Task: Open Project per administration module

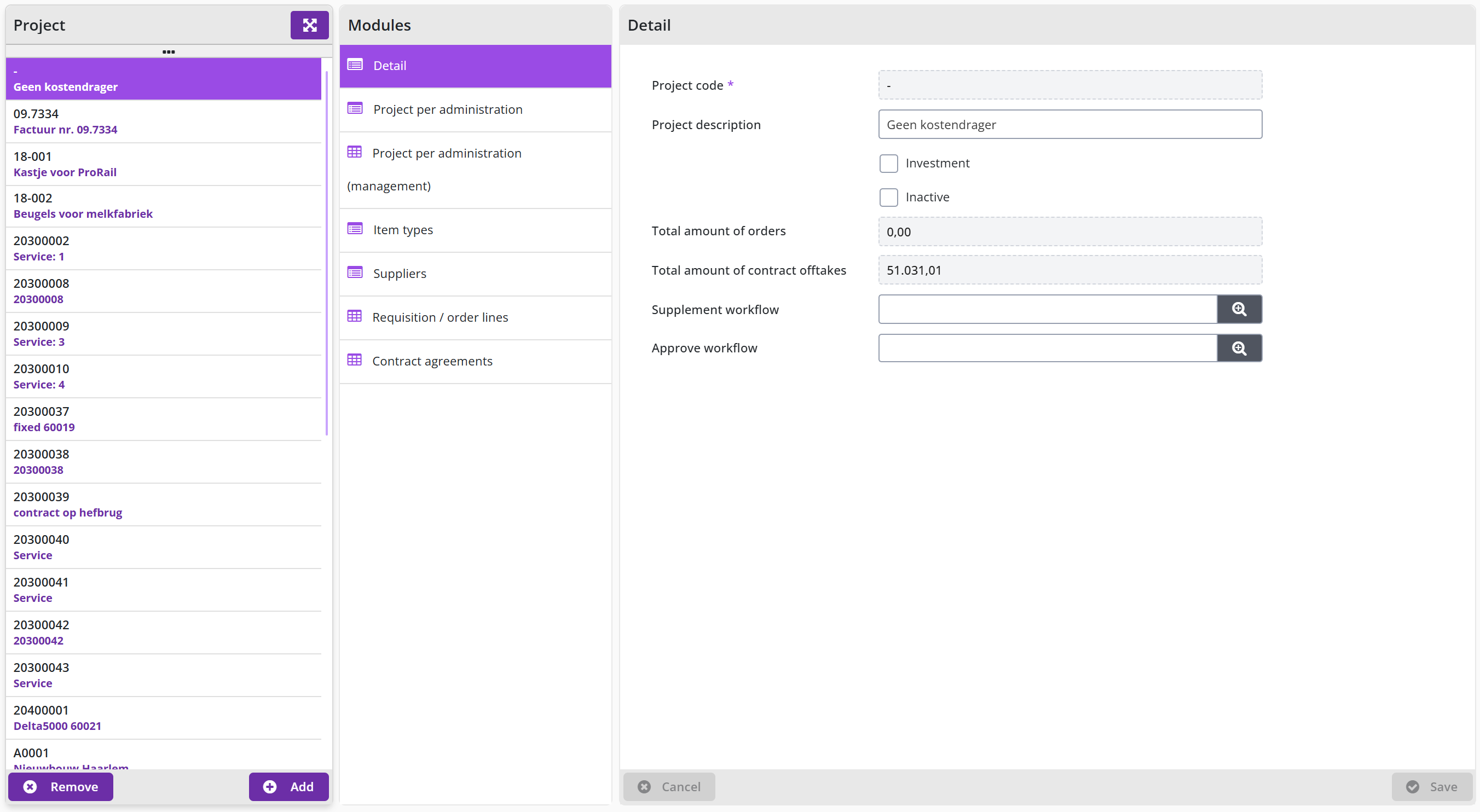Action: click(475, 109)
